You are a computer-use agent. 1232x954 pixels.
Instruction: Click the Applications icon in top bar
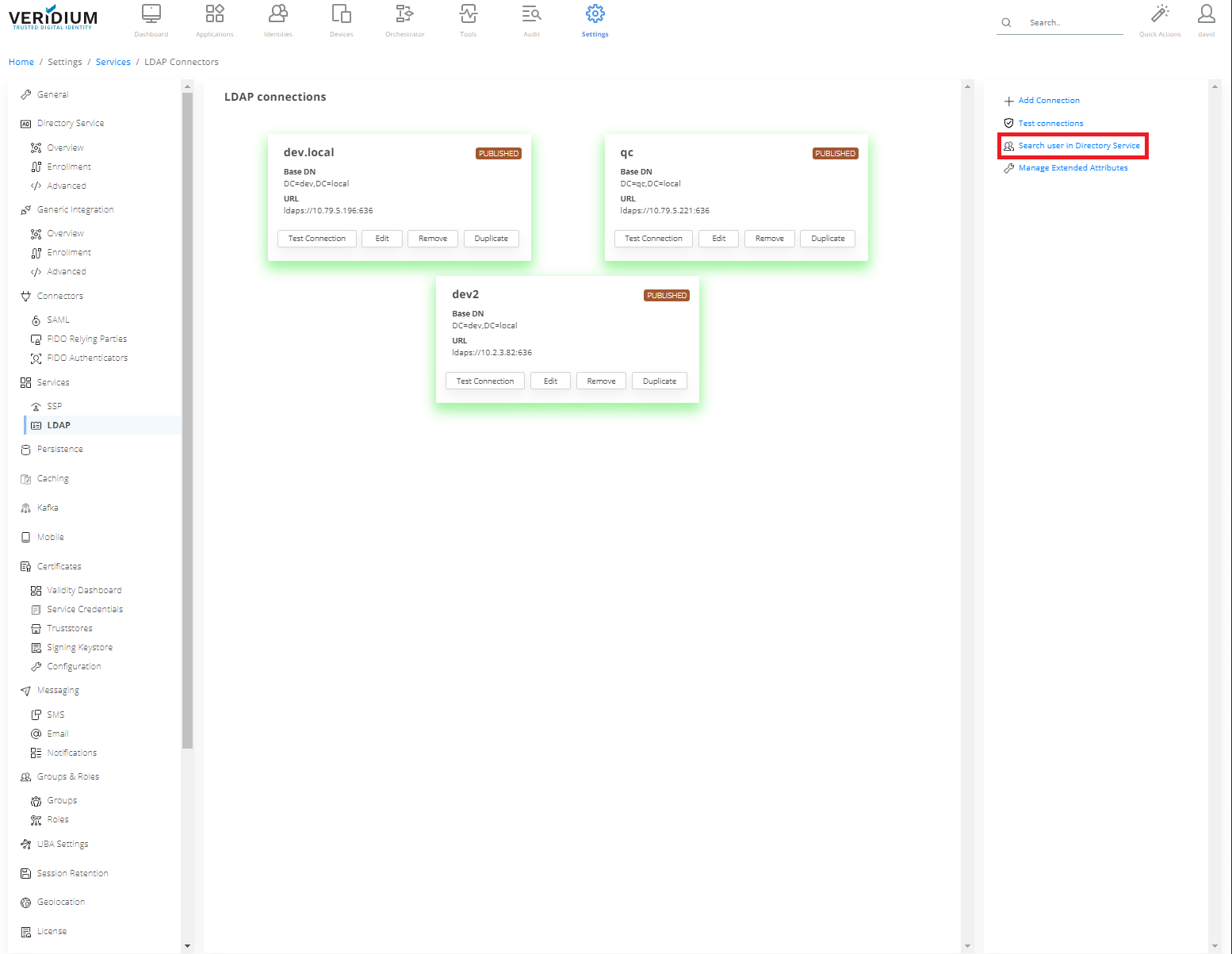pos(214,14)
